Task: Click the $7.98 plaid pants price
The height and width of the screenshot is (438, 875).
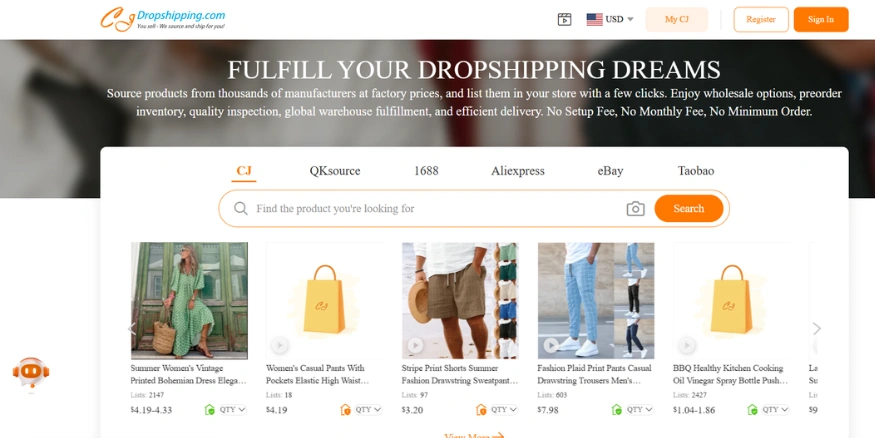Action: [x=548, y=410]
